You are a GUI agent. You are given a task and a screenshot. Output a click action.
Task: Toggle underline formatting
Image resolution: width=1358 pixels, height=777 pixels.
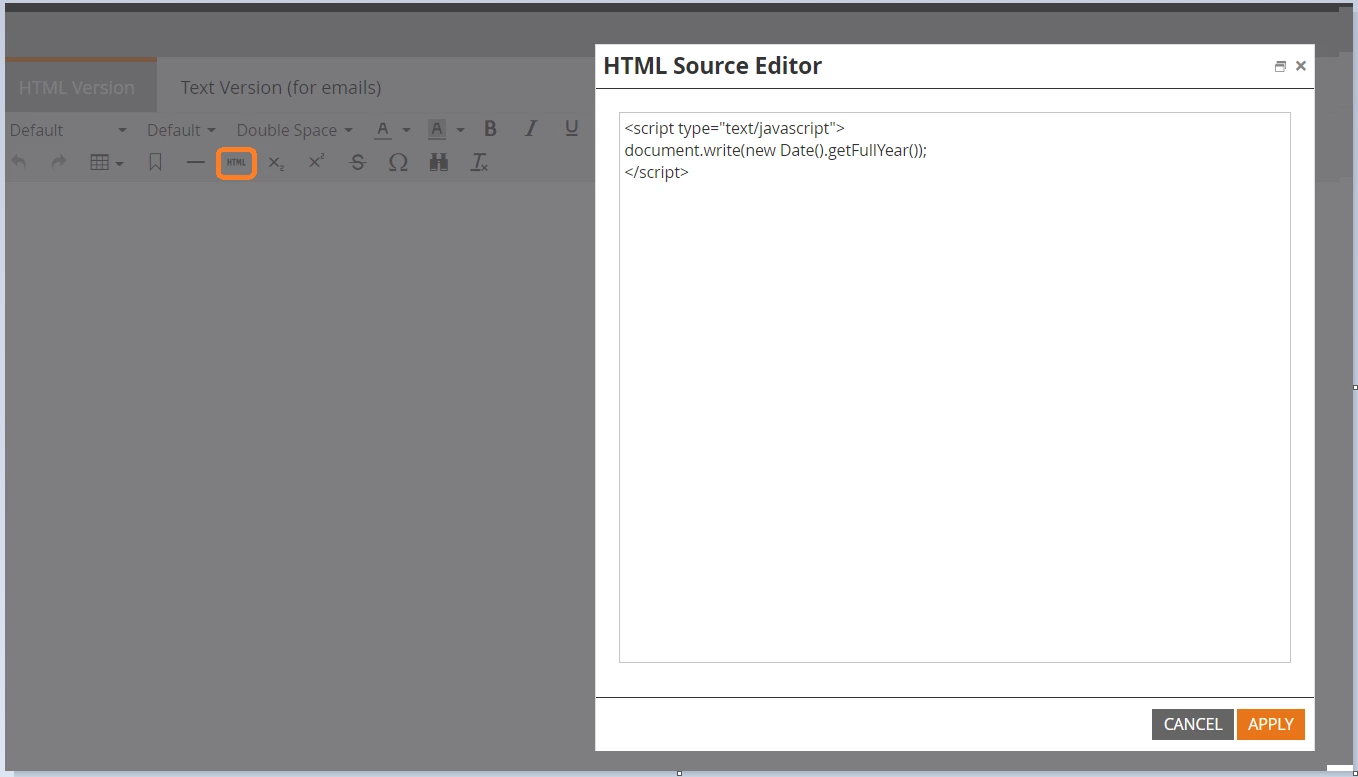coord(571,129)
